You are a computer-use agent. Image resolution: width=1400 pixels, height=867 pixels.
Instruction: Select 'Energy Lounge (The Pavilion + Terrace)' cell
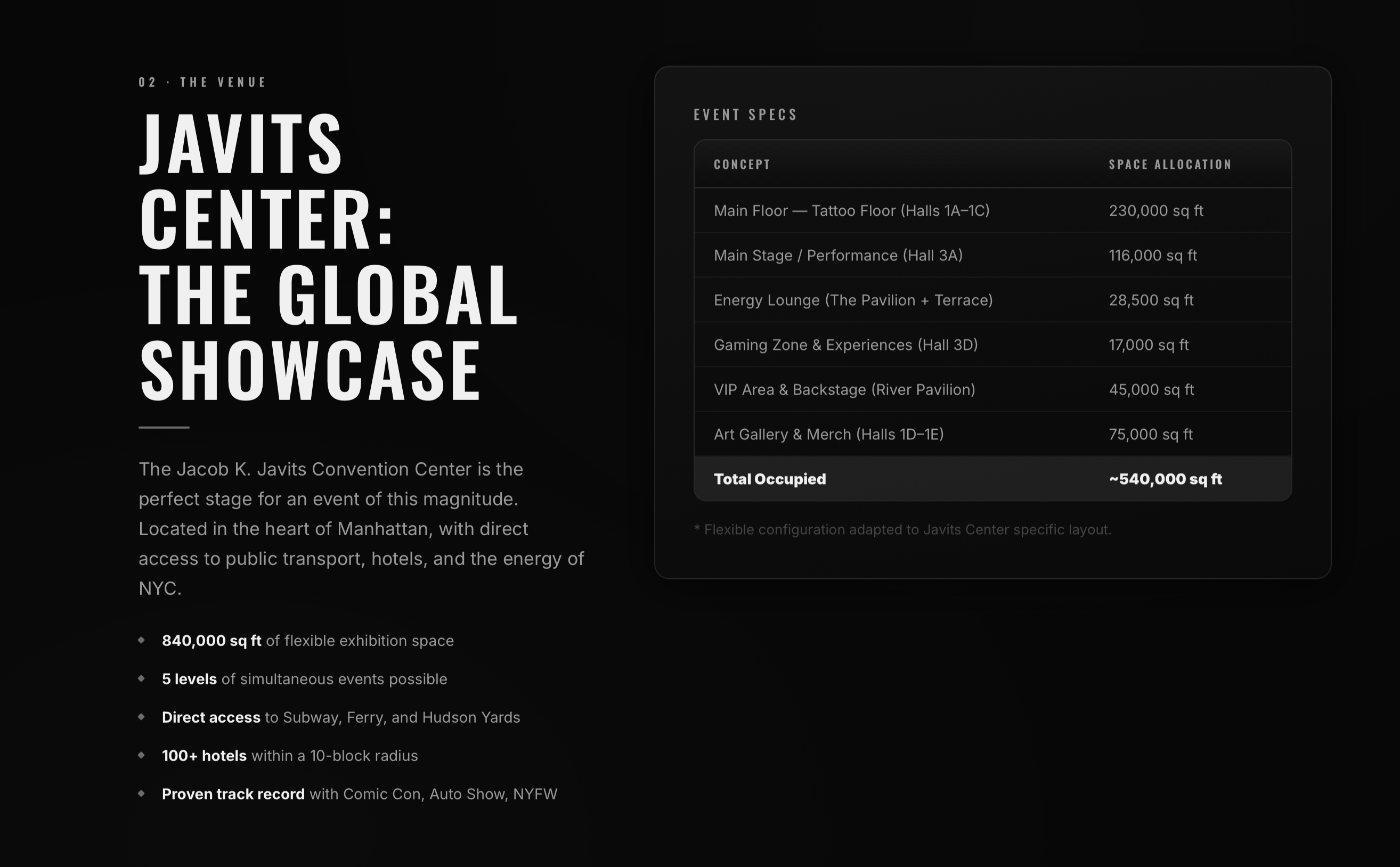click(853, 300)
